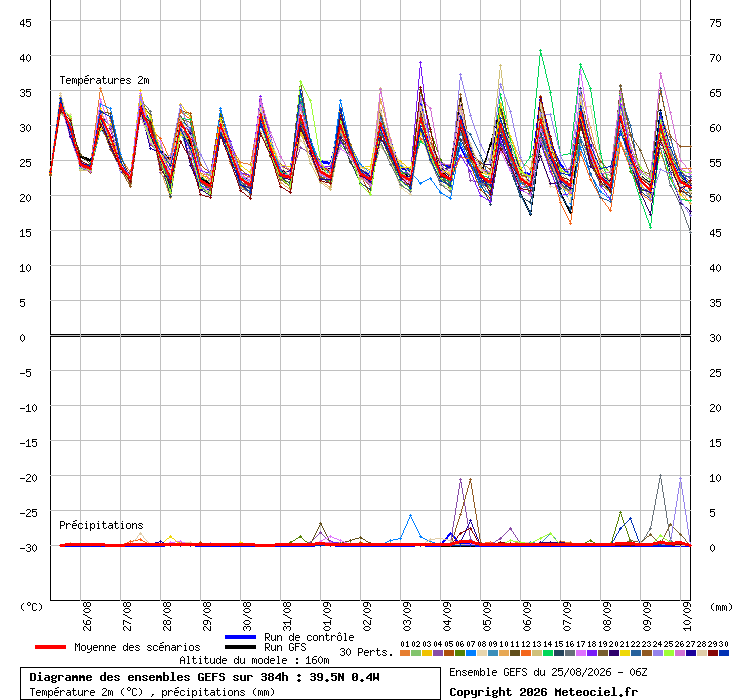Click the 05/09 date axis label

tap(487, 616)
